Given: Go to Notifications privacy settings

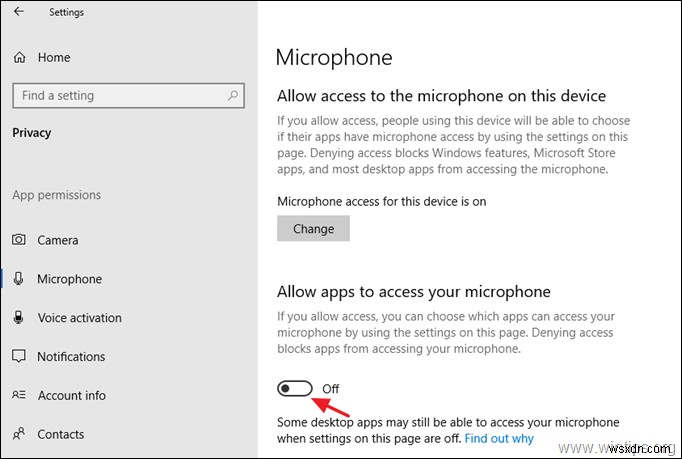Looking at the screenshot, I should pyautogui.click(x=71, y=357).
